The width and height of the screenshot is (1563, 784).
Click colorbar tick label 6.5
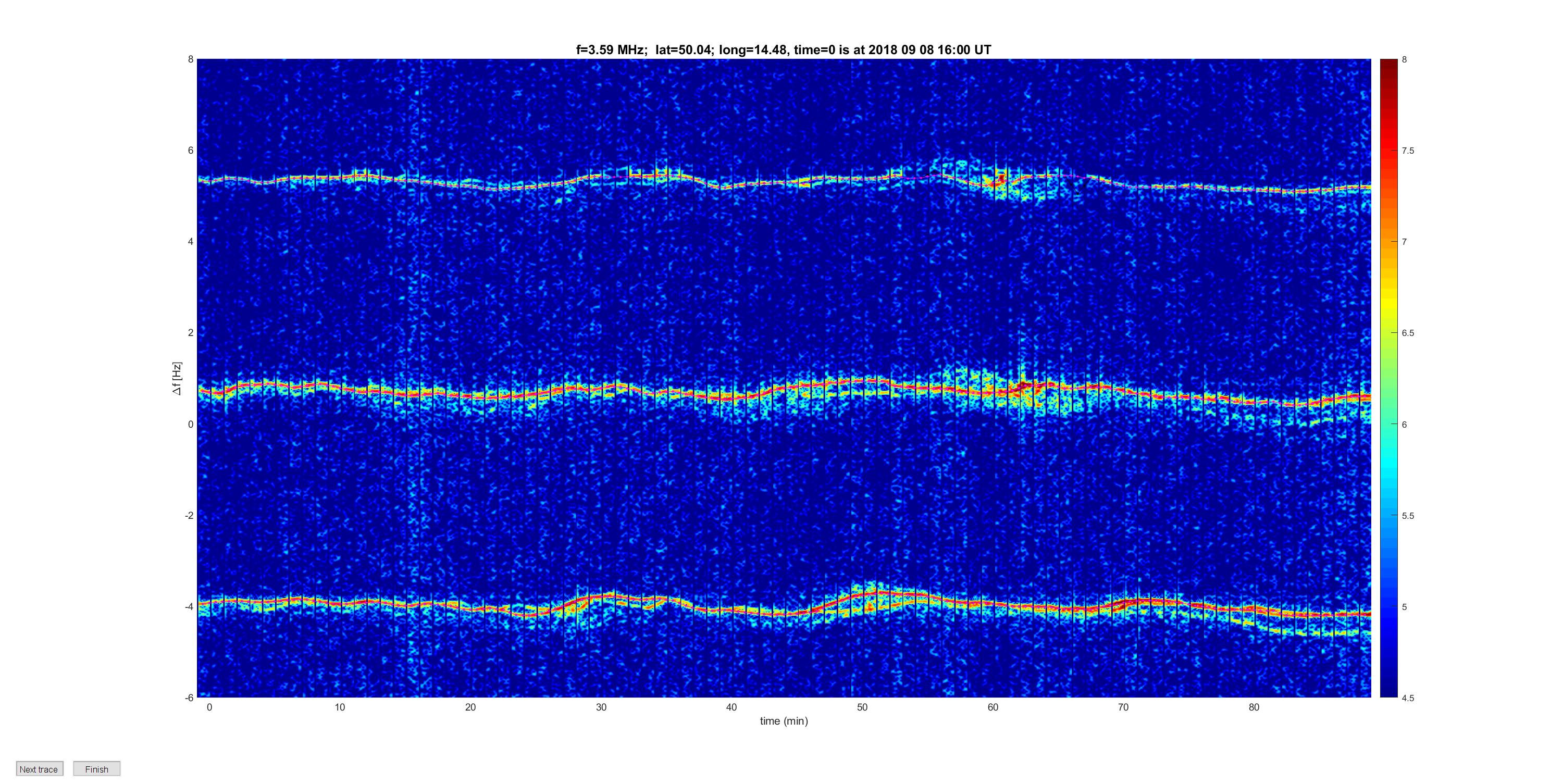(x=1409, y=333)
